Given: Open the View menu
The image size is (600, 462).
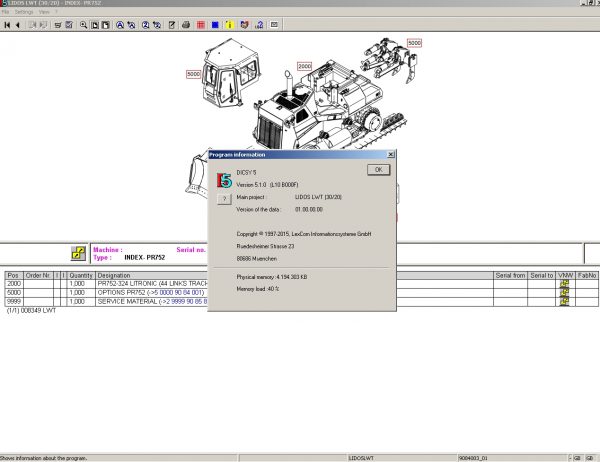Looking at the screenshot, I should click(x=44, y=12).
